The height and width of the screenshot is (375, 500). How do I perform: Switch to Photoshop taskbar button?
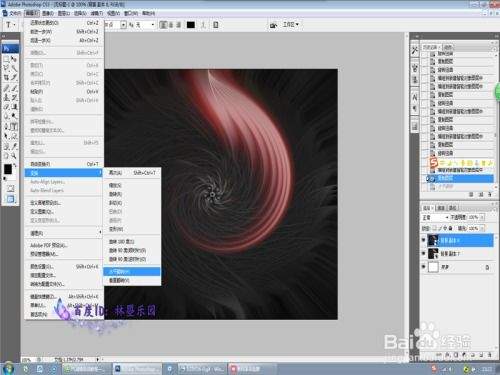click(137, 369)
